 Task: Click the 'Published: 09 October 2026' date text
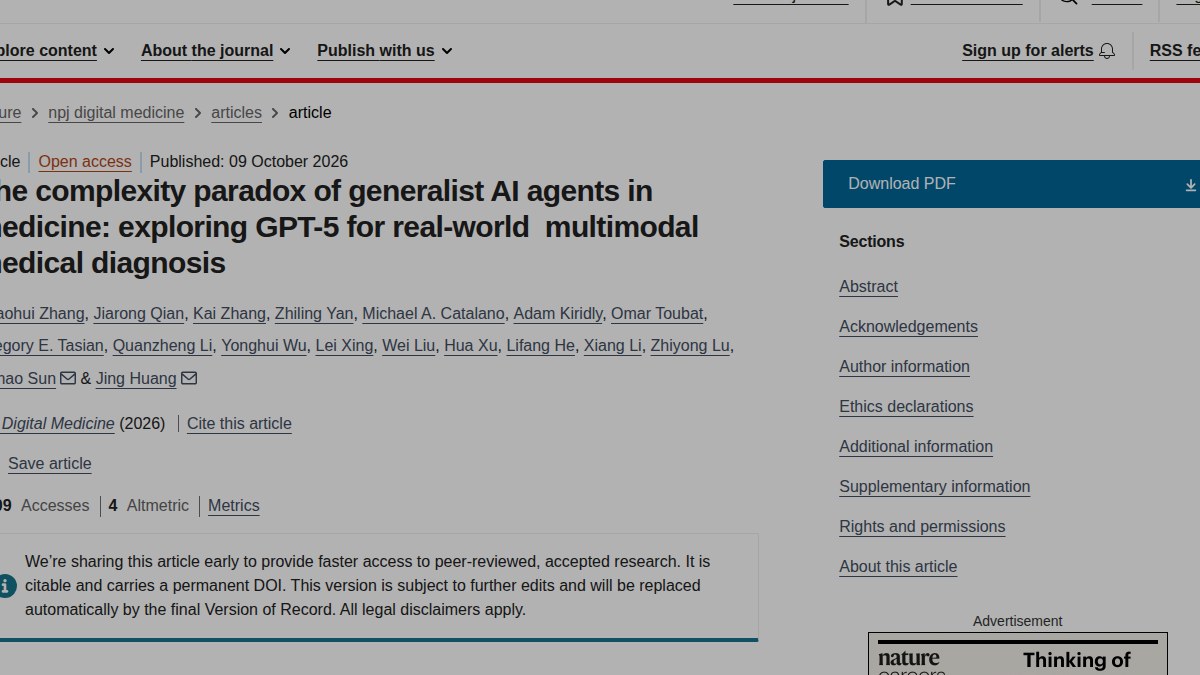(x=249, y=162)
